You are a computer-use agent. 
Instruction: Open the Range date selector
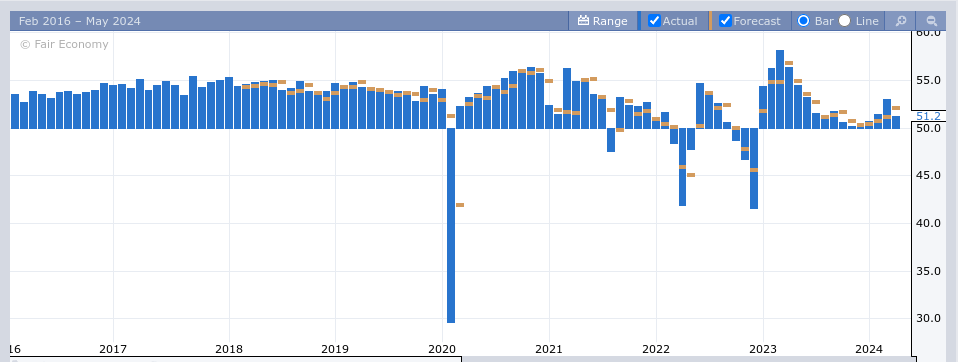click(x=602, y=21)
